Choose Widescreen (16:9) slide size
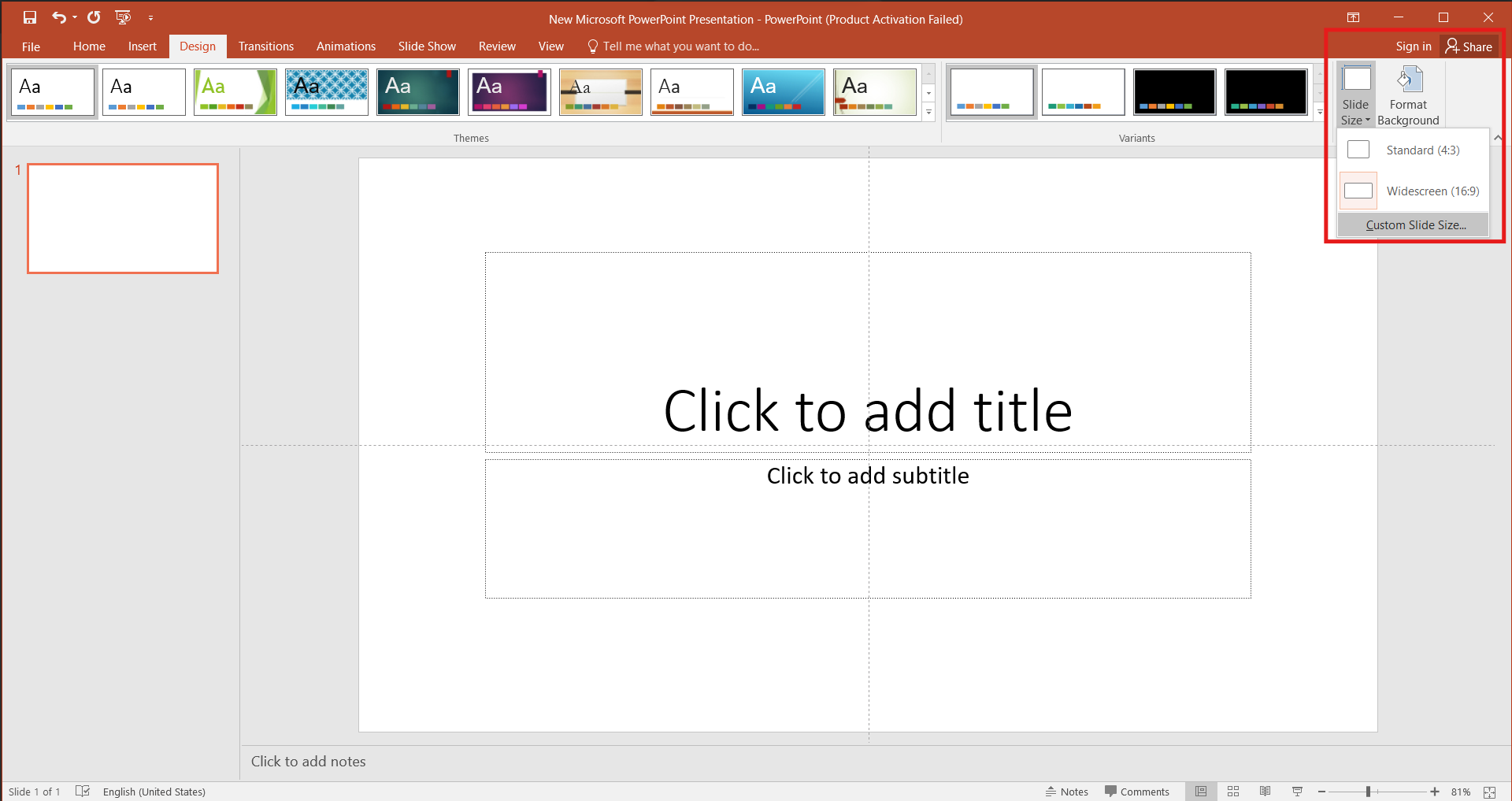Image resolution: width=1512 pixels, height=801 pixels. pos(1414,191)
